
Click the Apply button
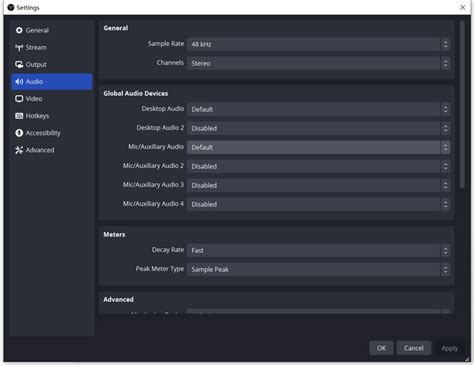(x=450, y=348)
